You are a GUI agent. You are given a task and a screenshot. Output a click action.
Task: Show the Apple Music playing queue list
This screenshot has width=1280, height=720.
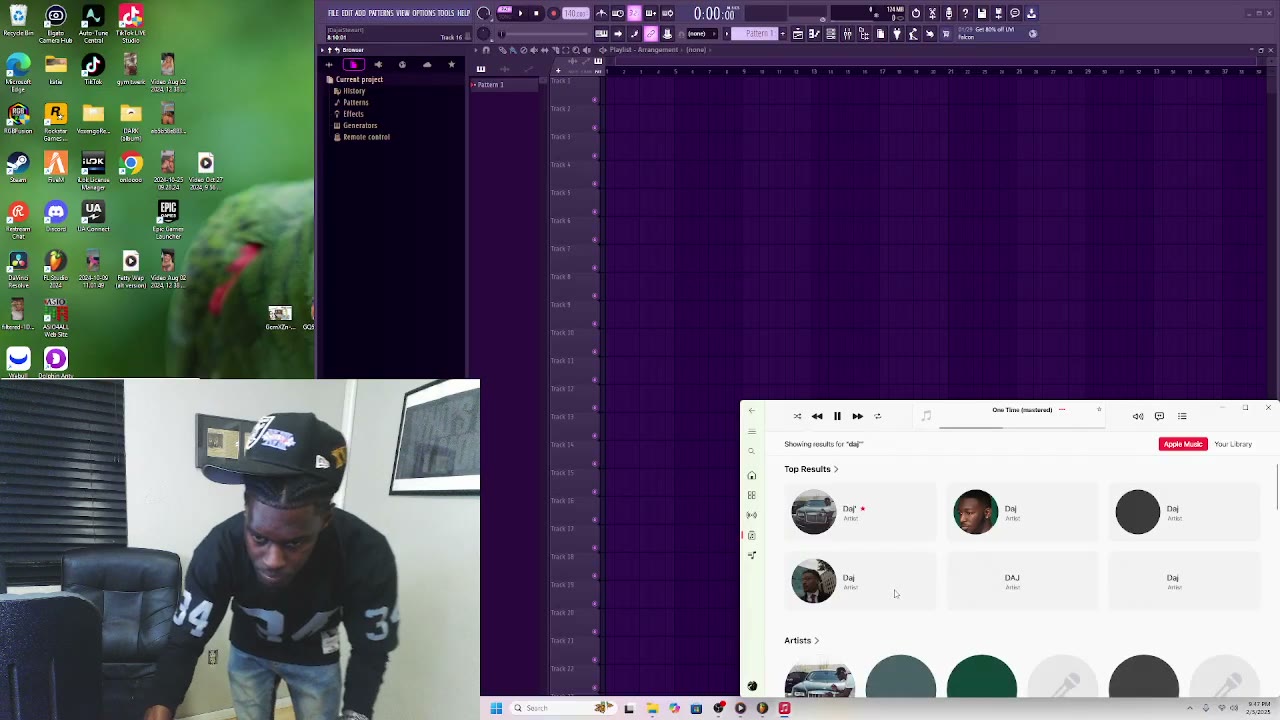pos(1182,416)
